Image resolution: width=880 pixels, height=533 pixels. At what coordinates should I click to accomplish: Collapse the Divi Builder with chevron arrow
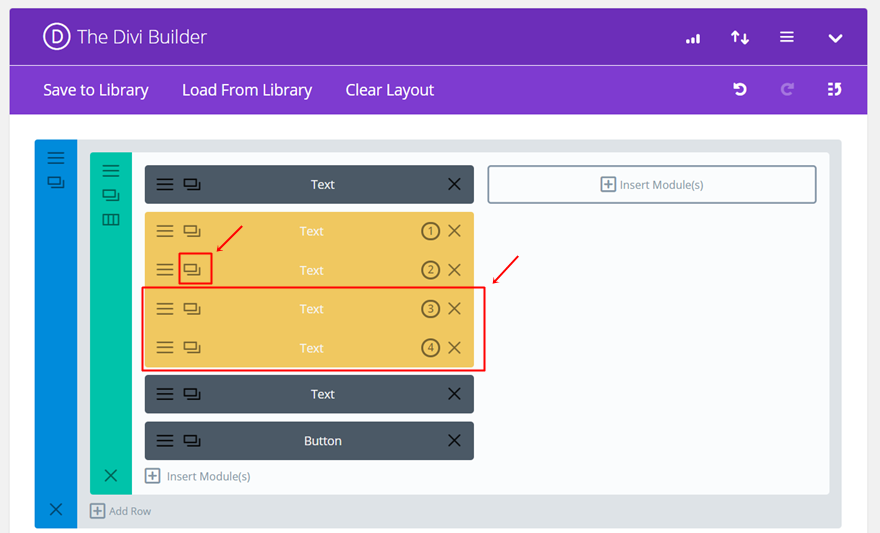(835, 38)
